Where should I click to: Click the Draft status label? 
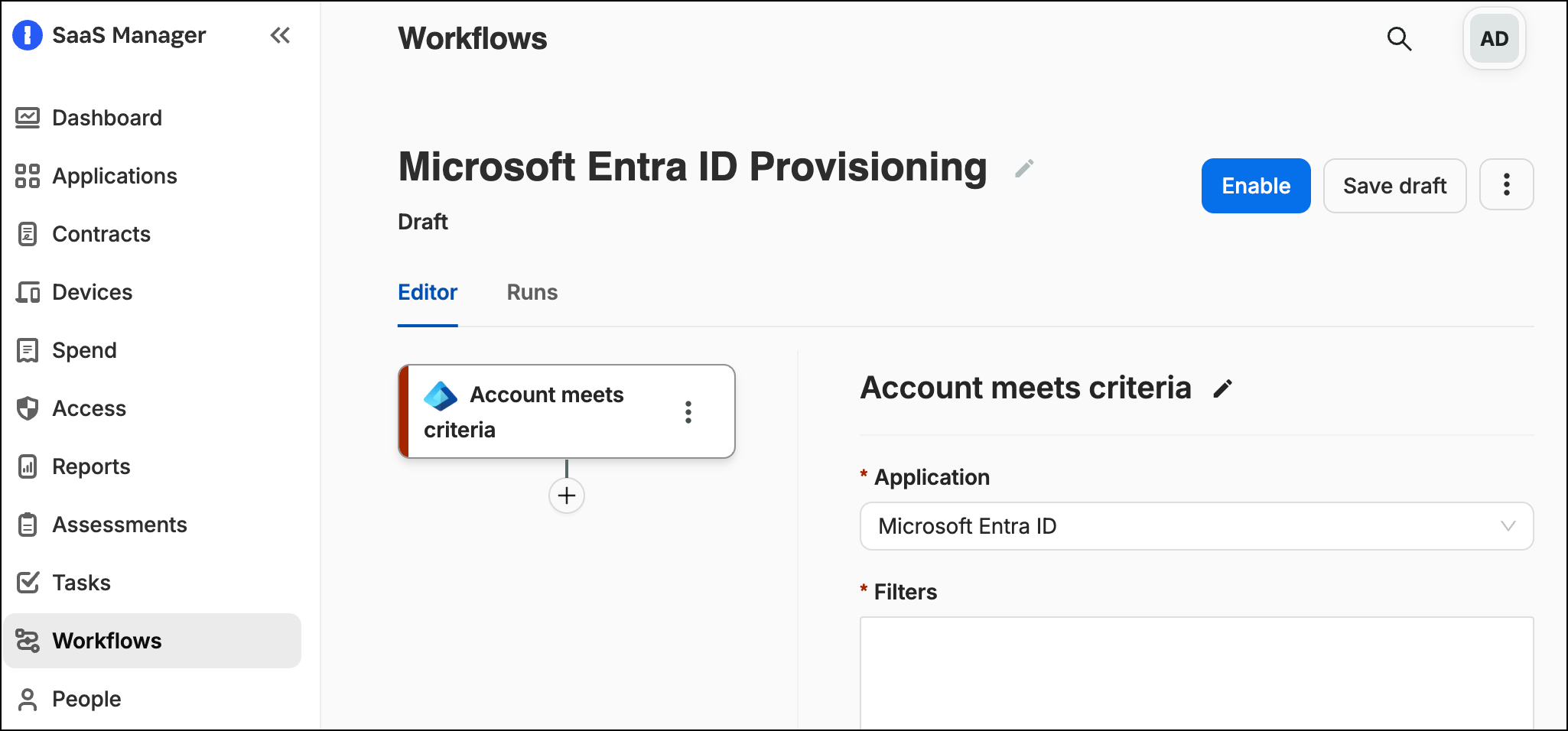423,222
